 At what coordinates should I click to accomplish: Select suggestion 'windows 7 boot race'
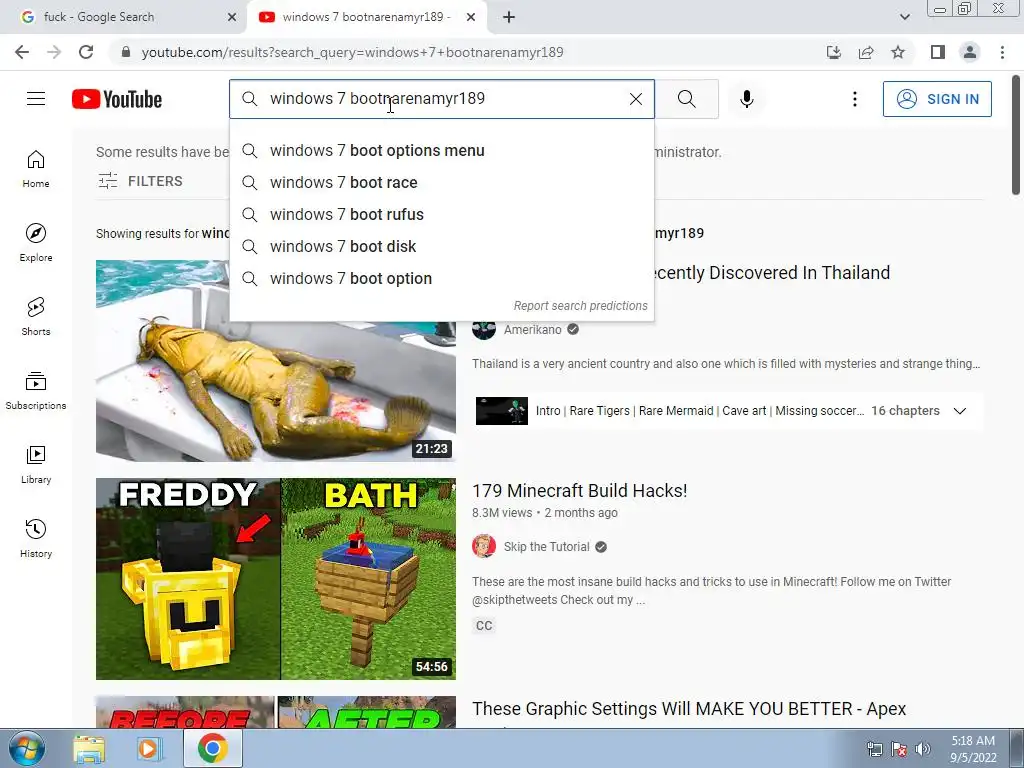coord(441,183)
